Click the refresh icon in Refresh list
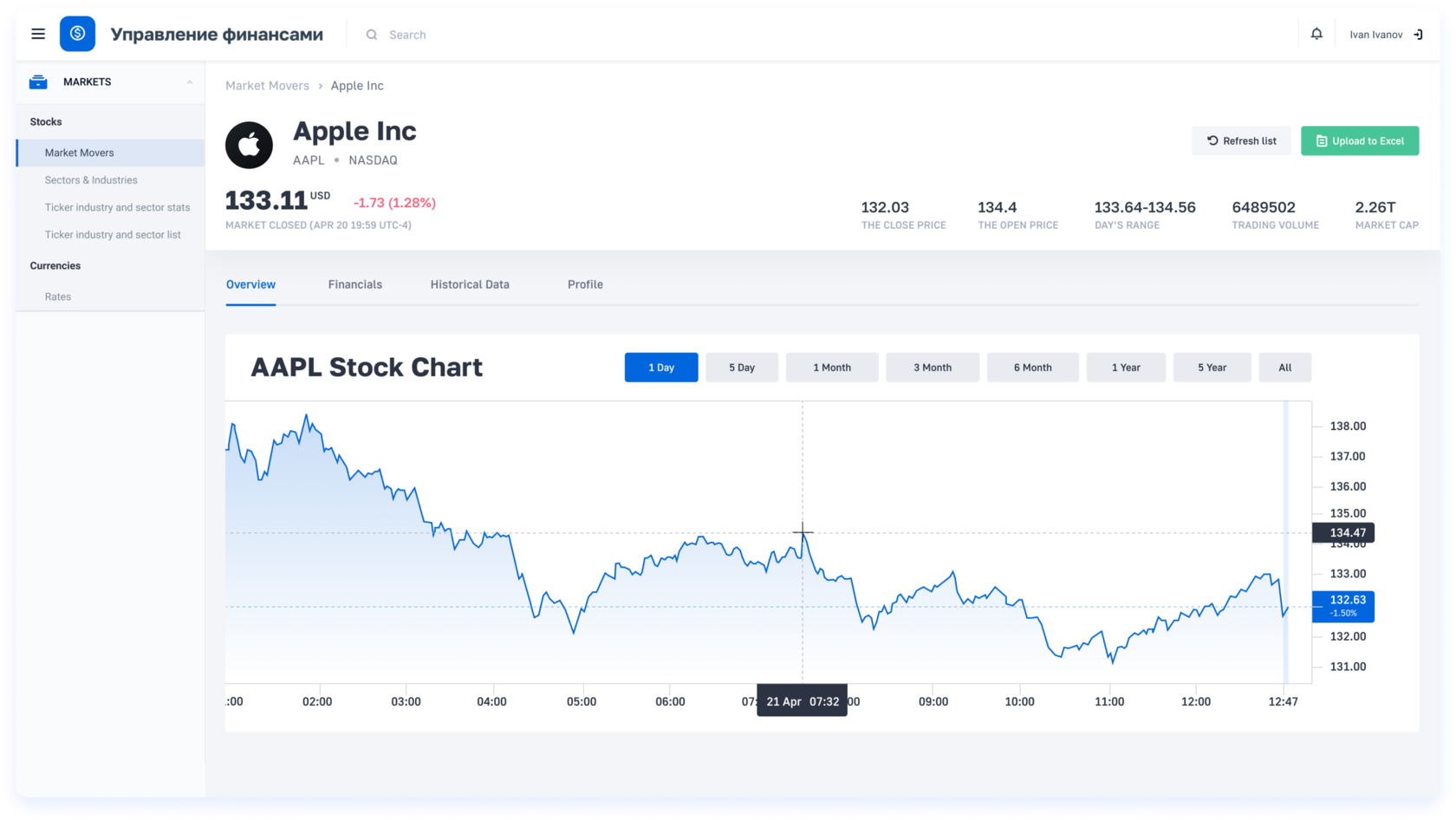This screenshot has height=821, width=1456. (1212, 140)
